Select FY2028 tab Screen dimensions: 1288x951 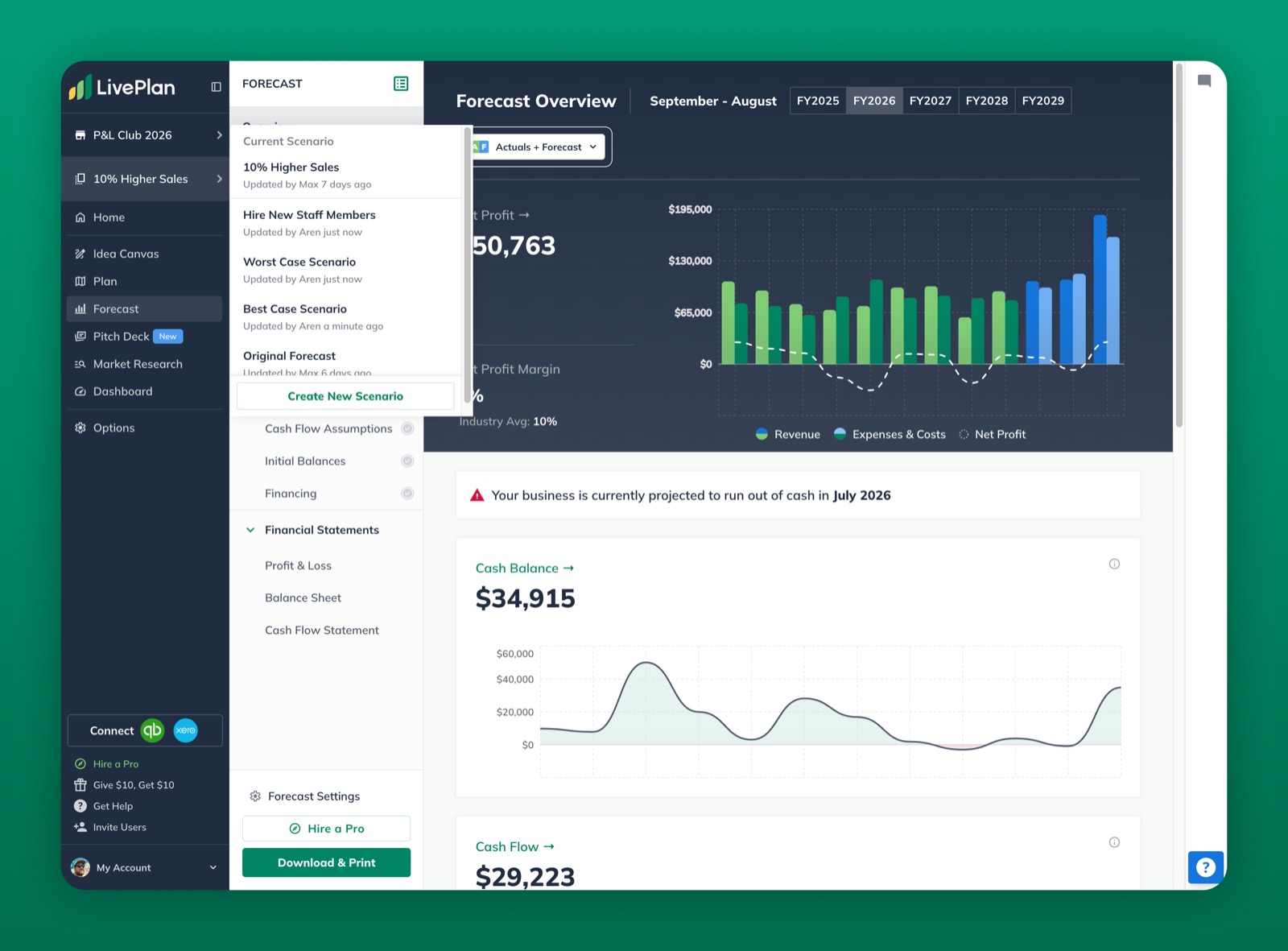click(987, 101)
